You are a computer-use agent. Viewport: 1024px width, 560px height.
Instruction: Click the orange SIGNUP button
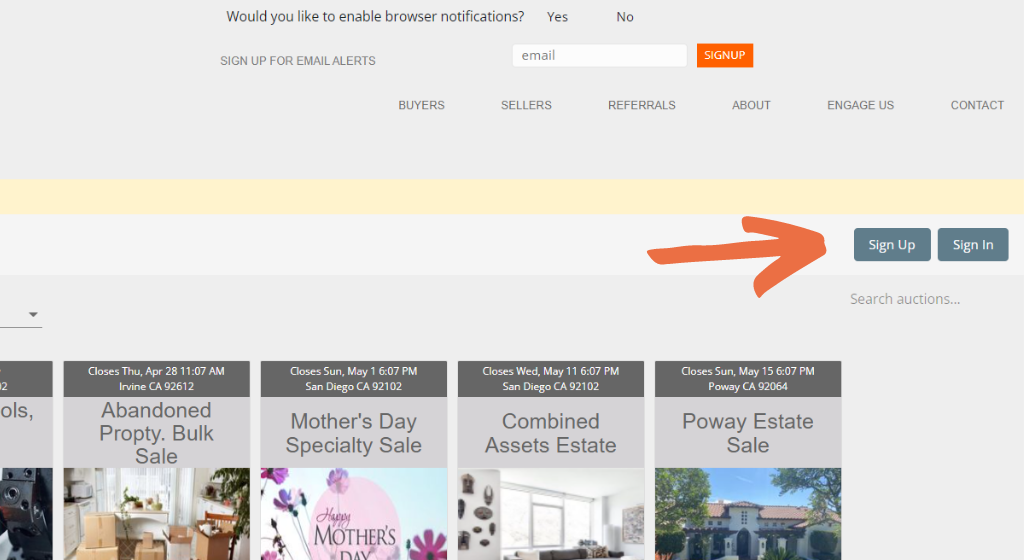[x=725, y=55]
